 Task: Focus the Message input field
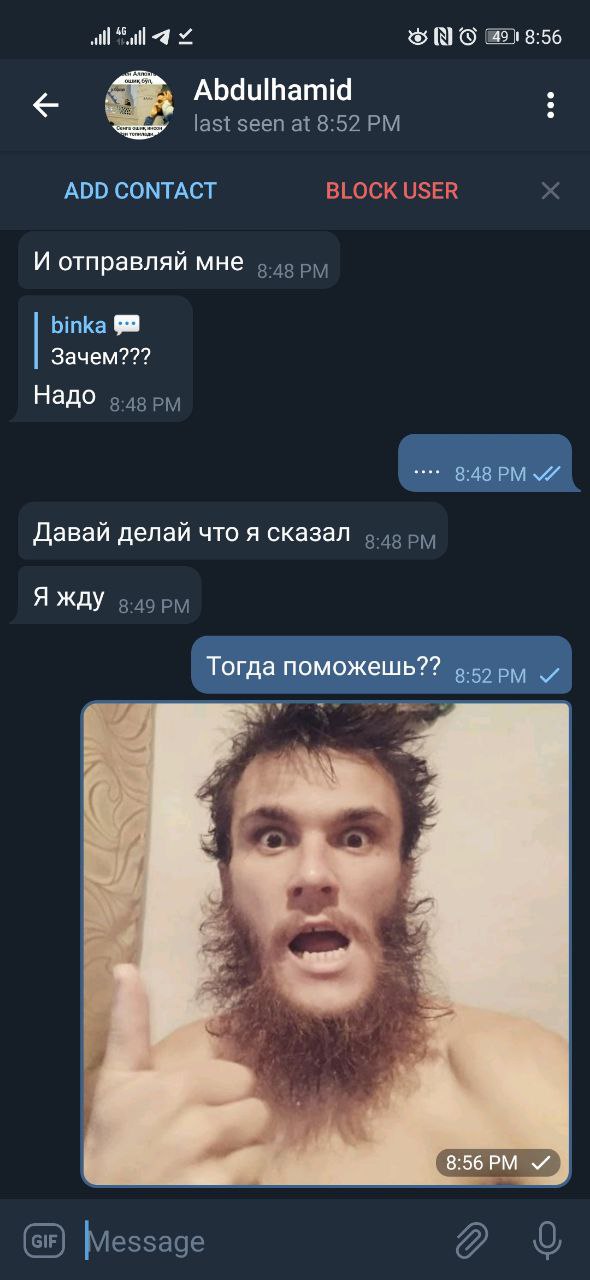coord(260,1241)
